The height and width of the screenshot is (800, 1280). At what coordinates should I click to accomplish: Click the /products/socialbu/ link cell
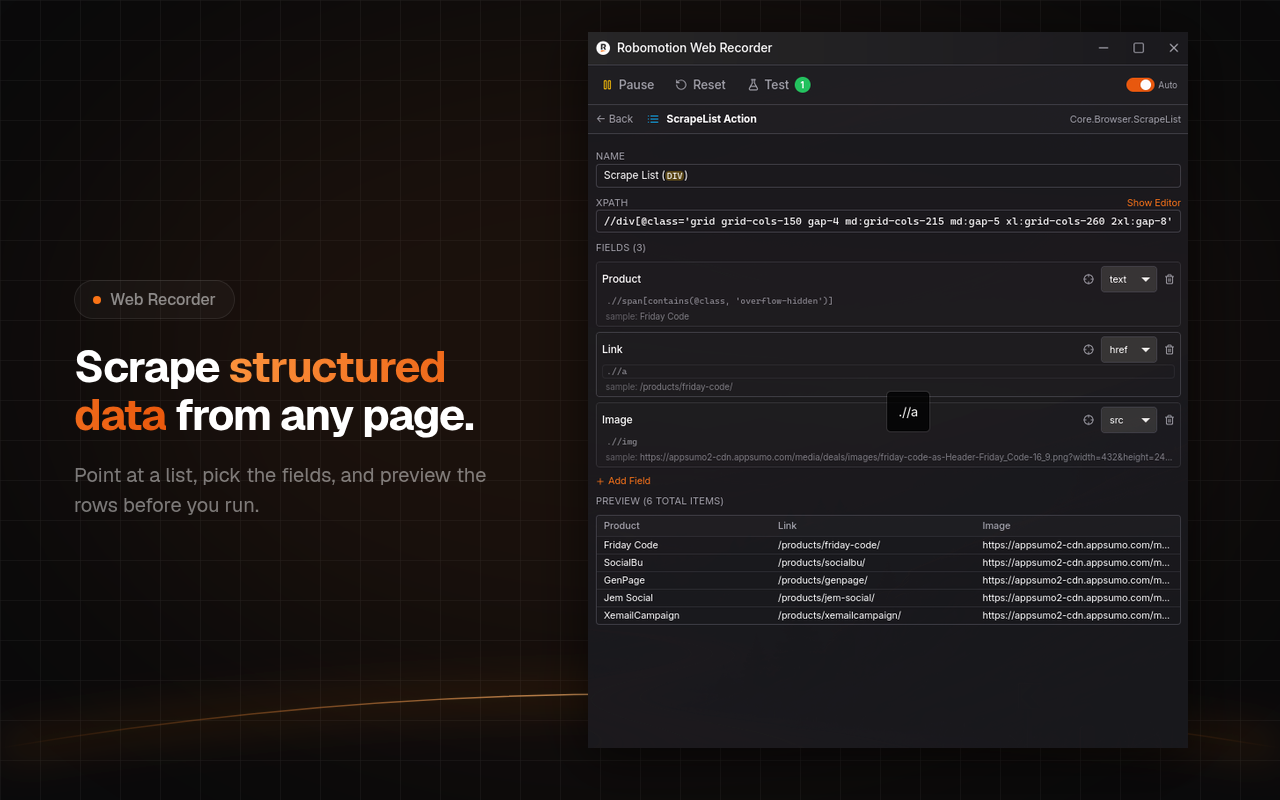click(821, 563)
